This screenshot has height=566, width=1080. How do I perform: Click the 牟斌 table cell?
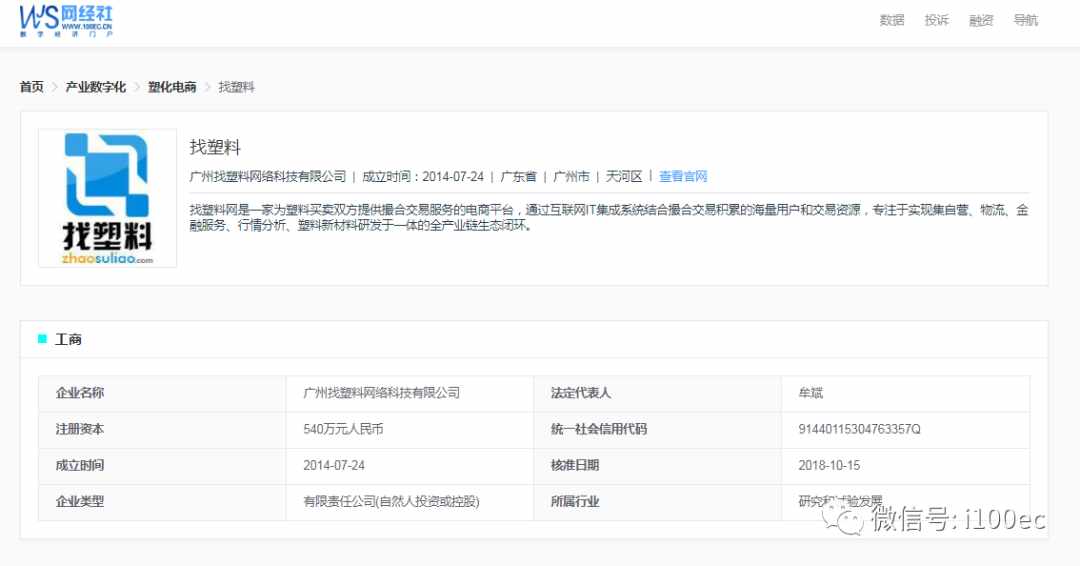click(906, 393)
